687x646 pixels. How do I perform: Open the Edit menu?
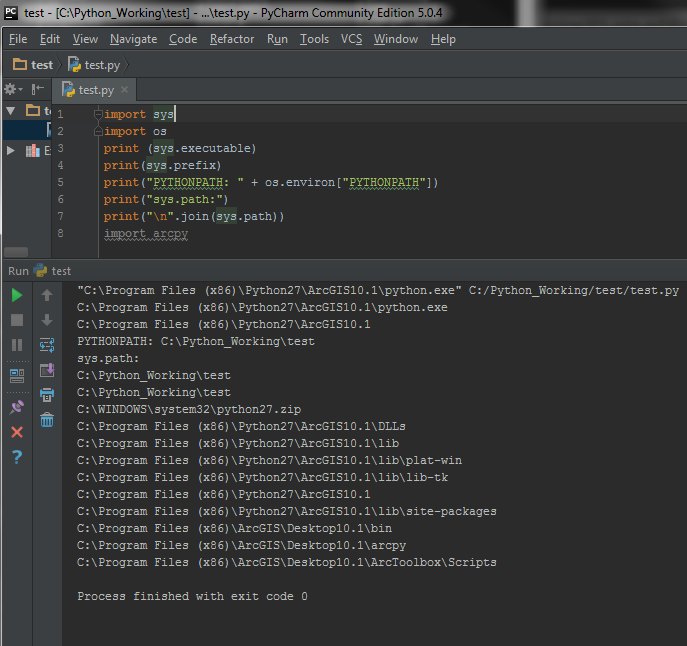(50, 39)
